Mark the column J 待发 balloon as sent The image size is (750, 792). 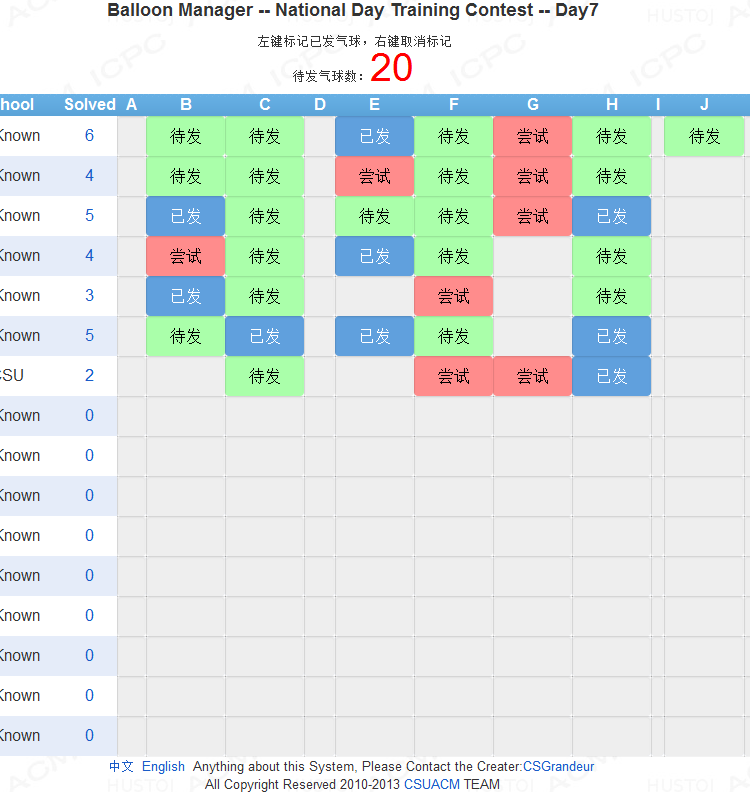[x=704, y=136]
